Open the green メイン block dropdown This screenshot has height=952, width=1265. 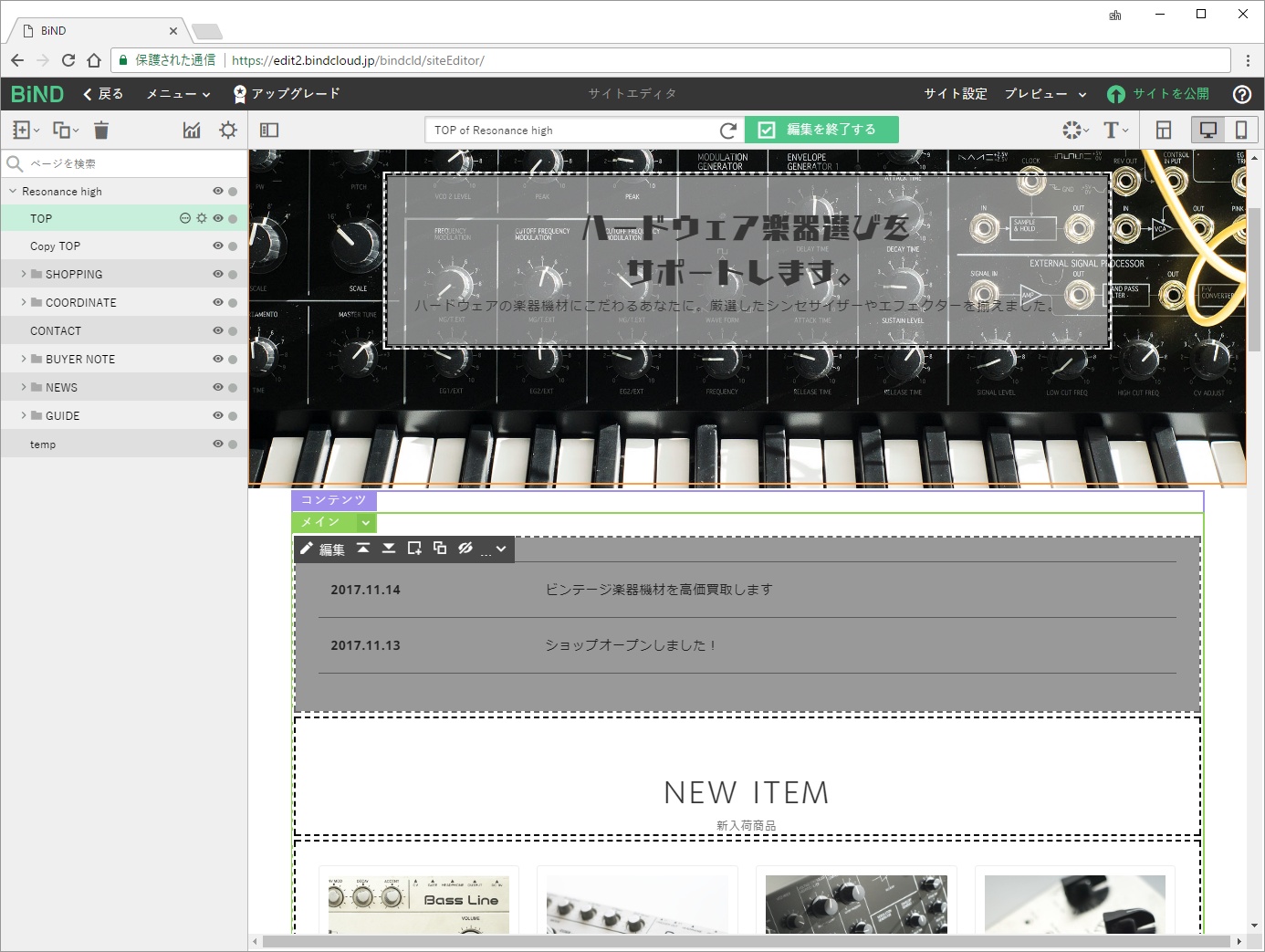(x=365, y=522)
